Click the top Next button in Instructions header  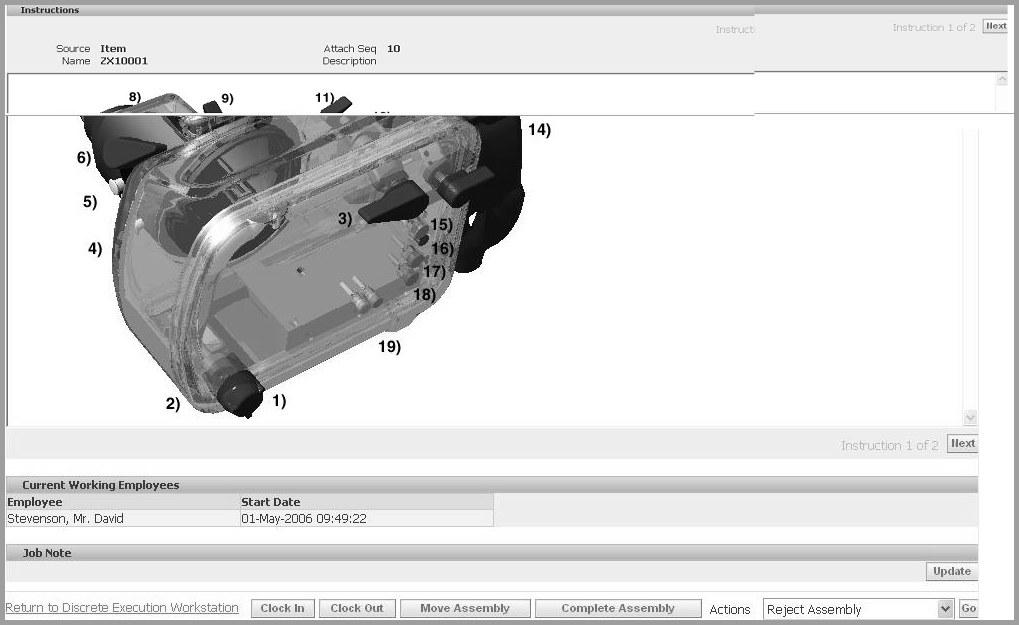[996, 26]
